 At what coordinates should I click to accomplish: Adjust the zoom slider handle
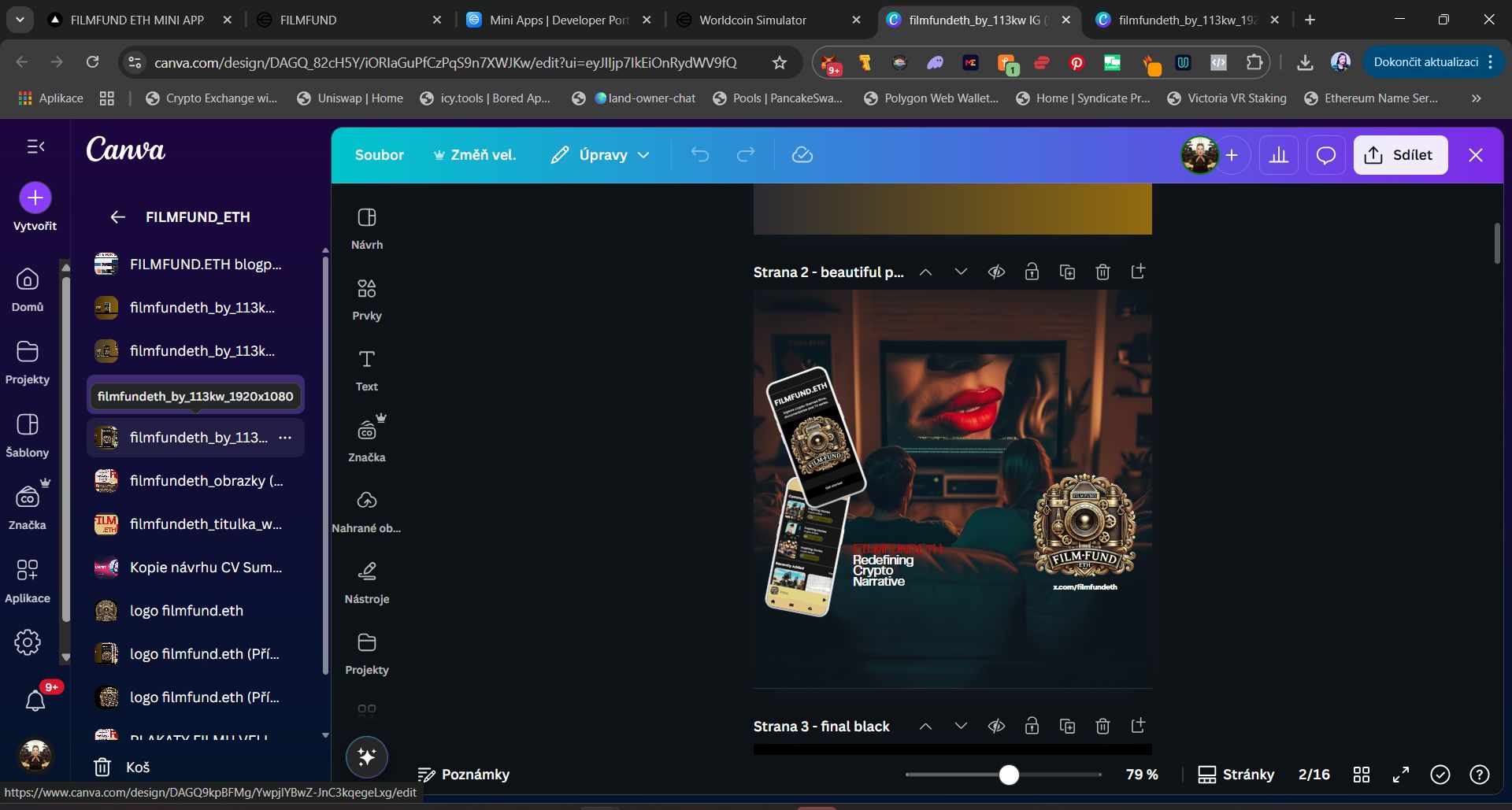tap(1009, 775)
